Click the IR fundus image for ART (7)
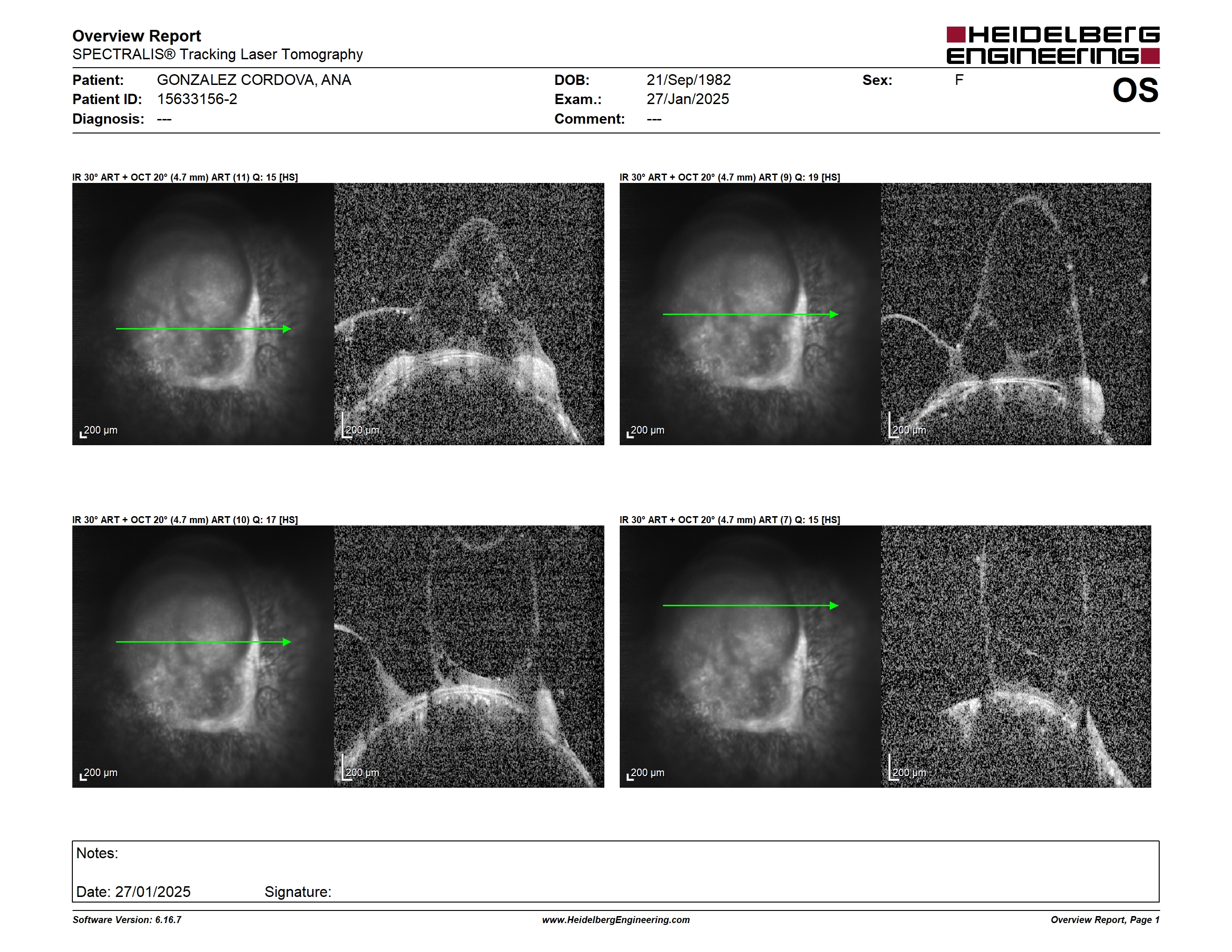This screenshot has width=1232, height=952. point(750,657)
